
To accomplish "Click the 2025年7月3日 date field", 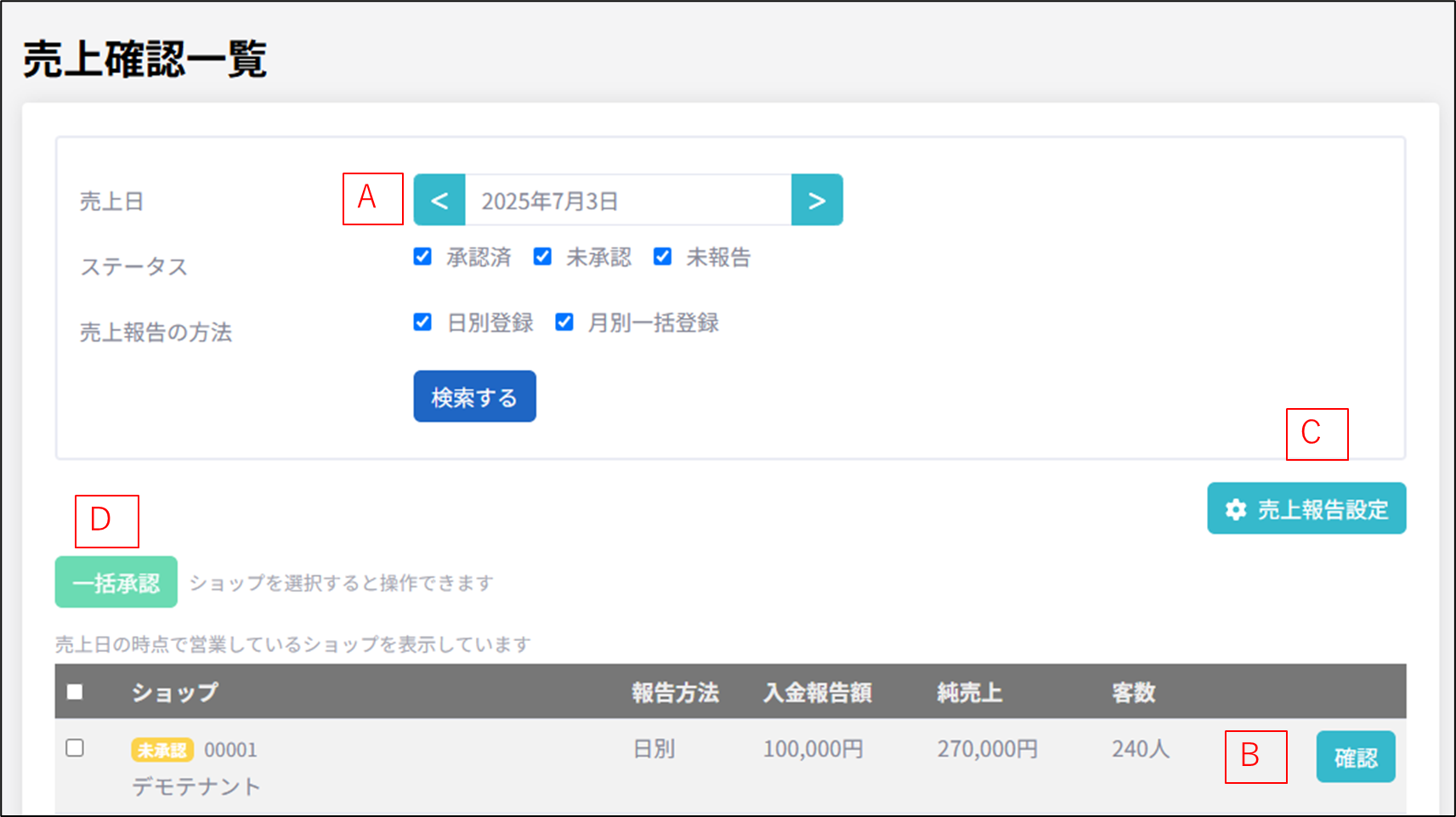I will 627,201.
